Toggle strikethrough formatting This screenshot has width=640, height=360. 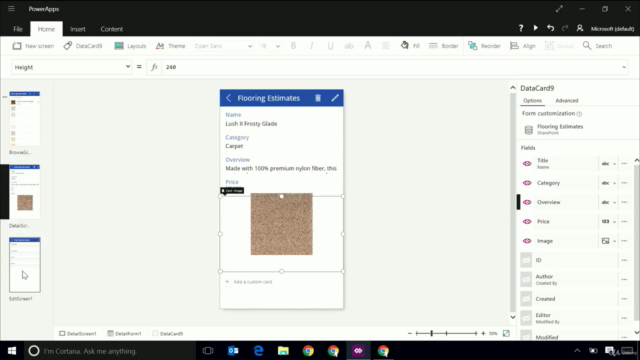coord(349,46)
